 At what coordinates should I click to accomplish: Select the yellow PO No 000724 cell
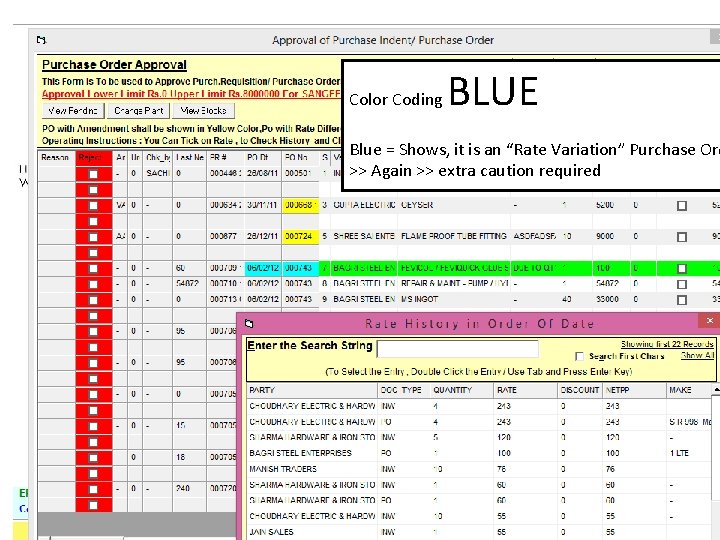(x=300, y=236)
